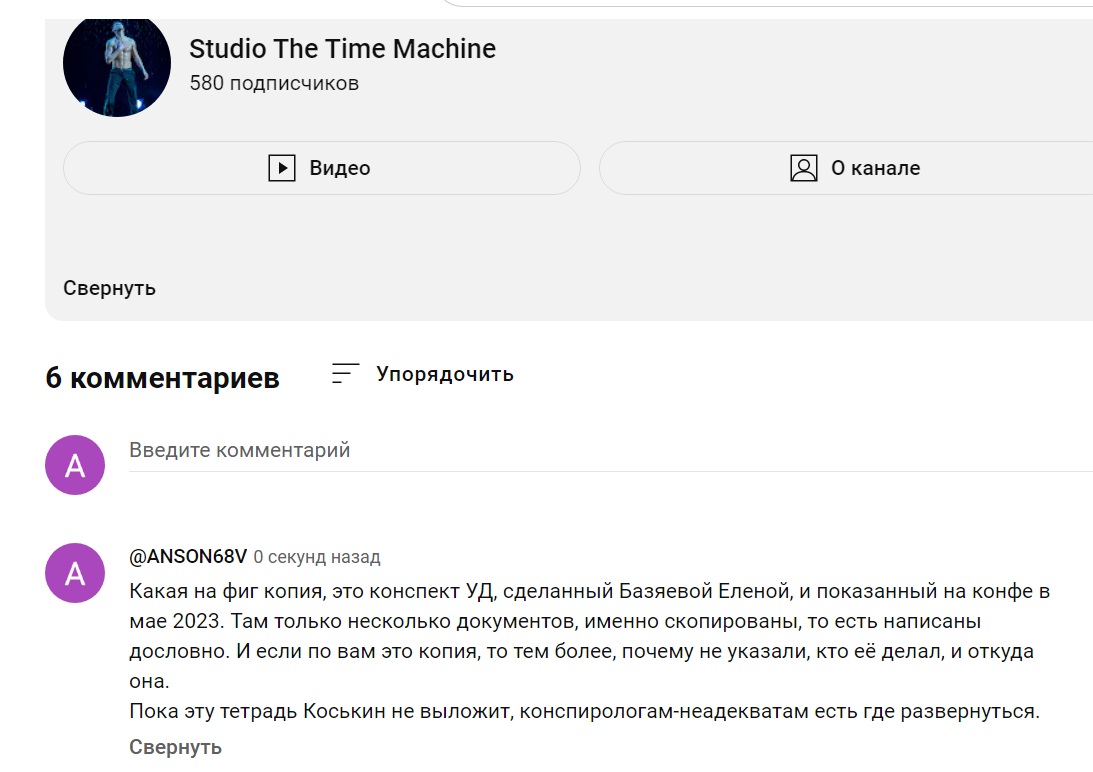The image size is (1093, 772).
Task: Click the Видео button
Action: tap(321, 168)
